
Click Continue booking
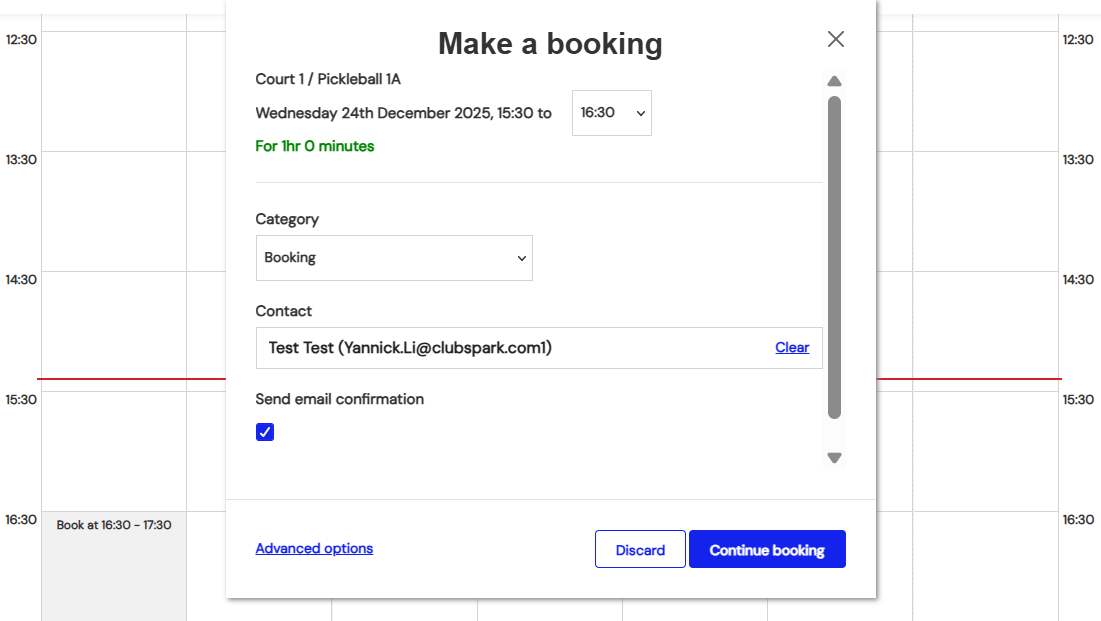tap(767, 550)
